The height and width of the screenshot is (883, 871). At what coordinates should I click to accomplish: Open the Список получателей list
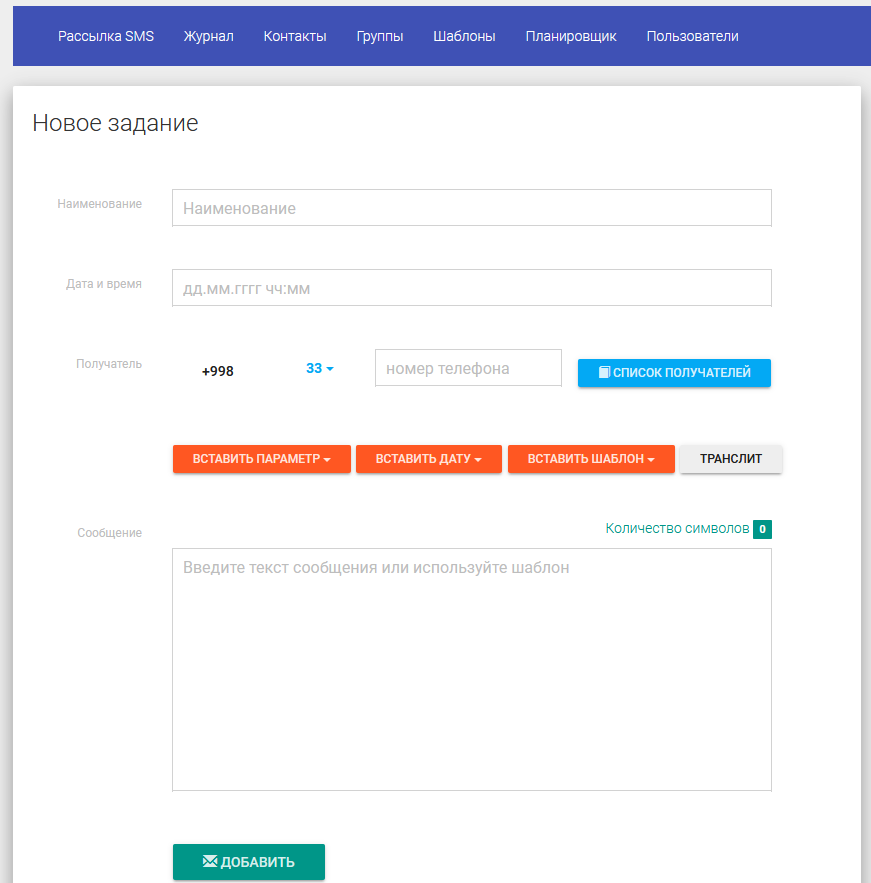click(x=674, y=373)
